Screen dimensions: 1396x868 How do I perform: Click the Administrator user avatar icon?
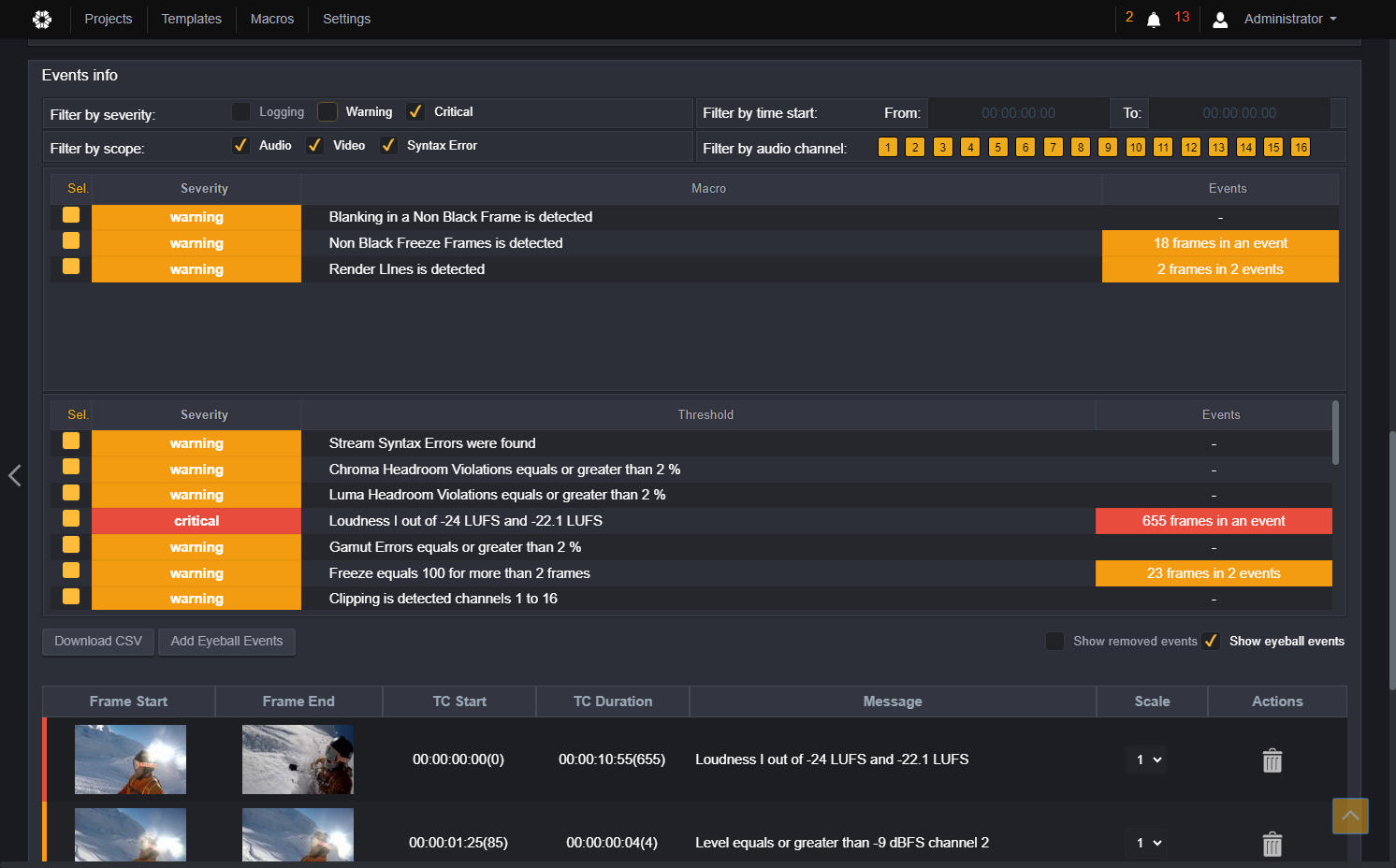(x=1220, y=20)
